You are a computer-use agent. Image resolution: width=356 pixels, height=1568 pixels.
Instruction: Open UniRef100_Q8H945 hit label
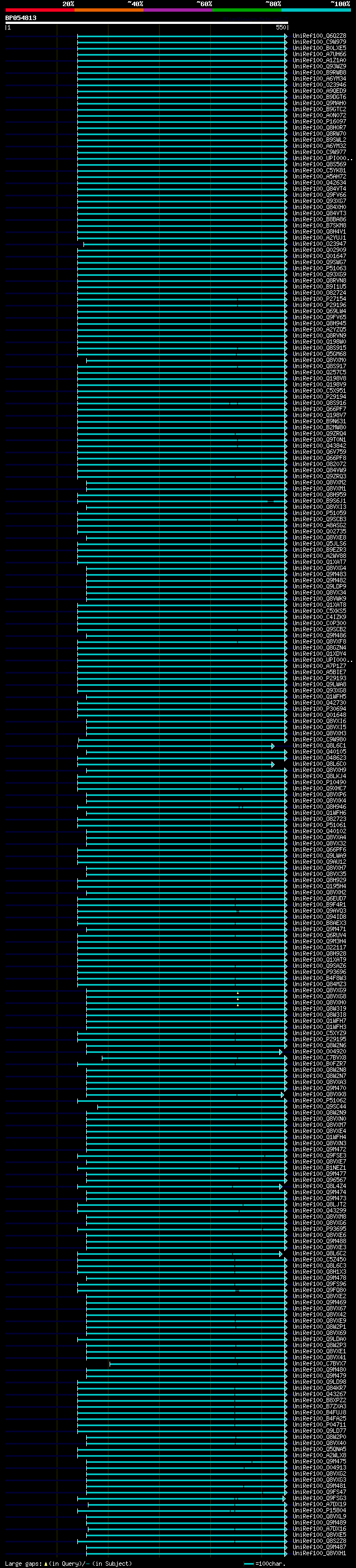coord(319,323)
